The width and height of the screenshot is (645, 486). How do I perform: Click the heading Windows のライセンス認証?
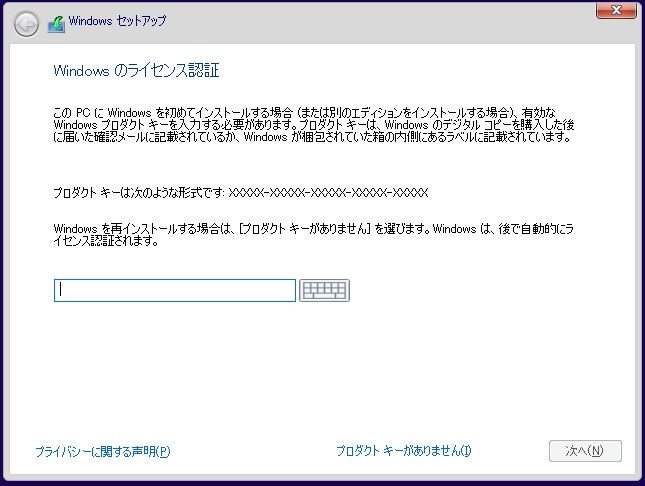coord(136,70)
